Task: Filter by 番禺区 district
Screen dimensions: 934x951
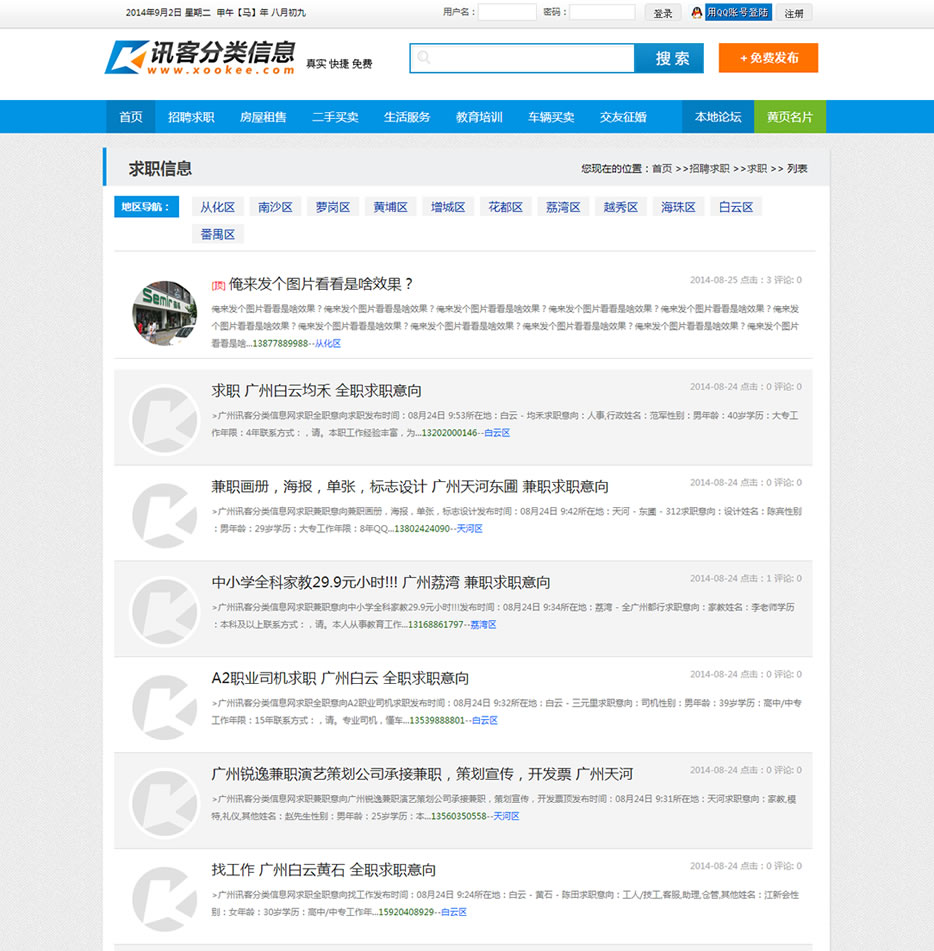Action: 218,234
